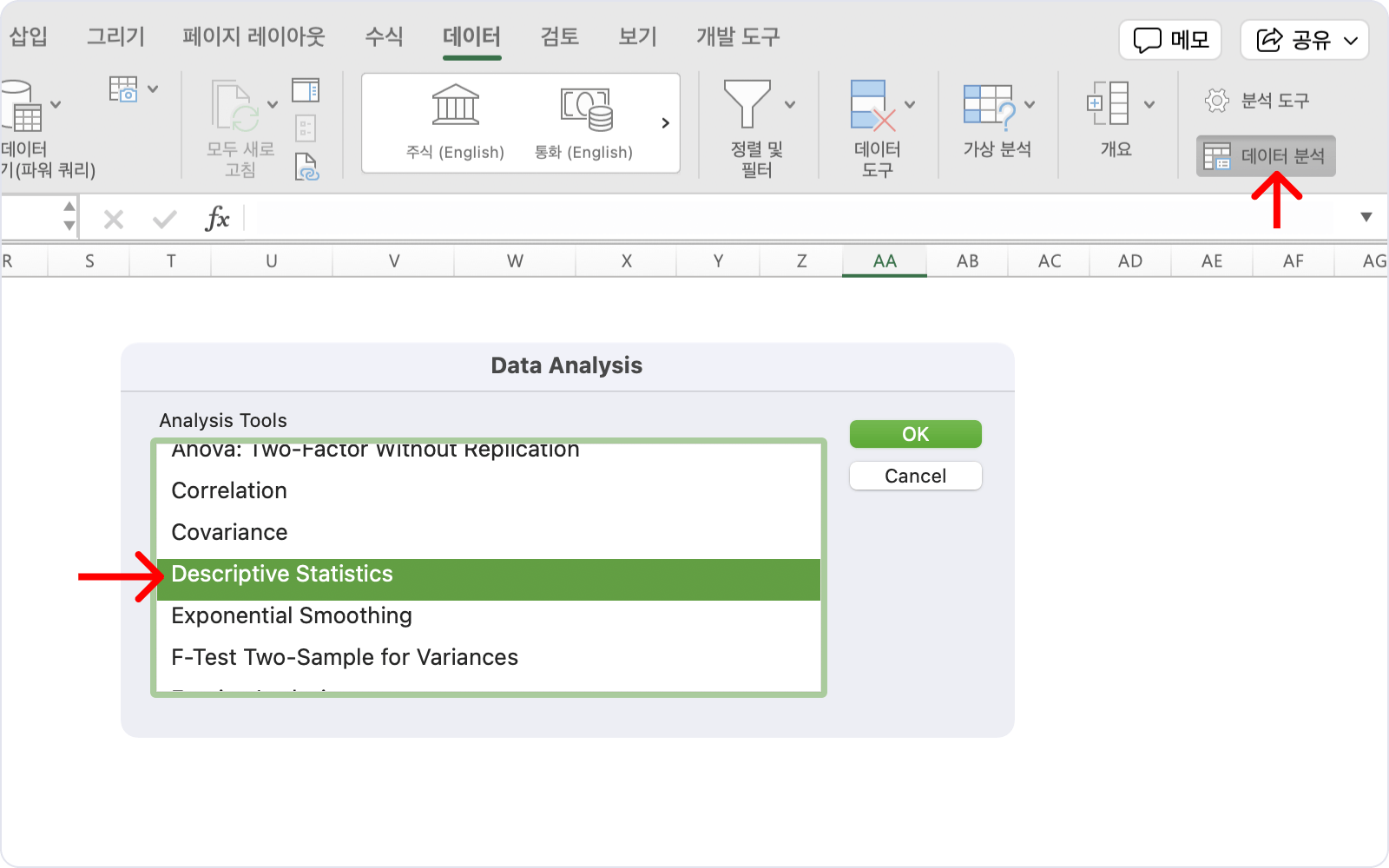Click the edit workbook links icon

[307, 167]
